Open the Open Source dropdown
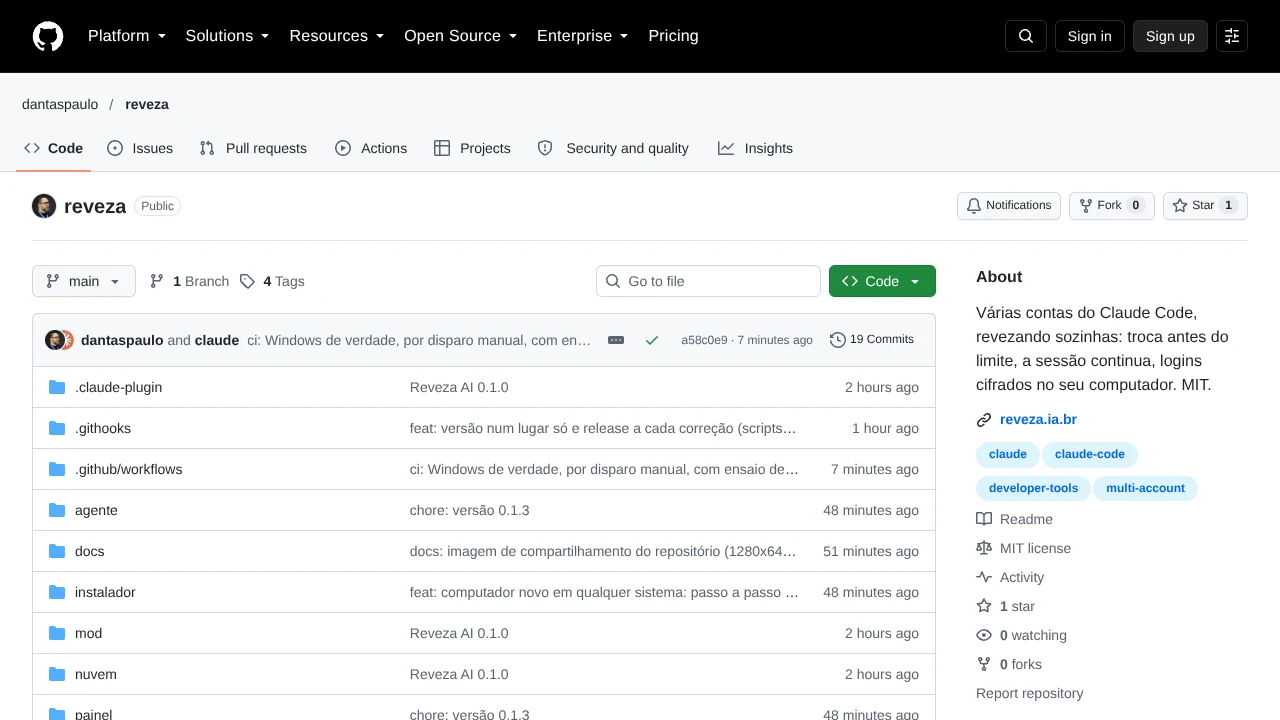The image size is (1280, 720). point(461,36)
